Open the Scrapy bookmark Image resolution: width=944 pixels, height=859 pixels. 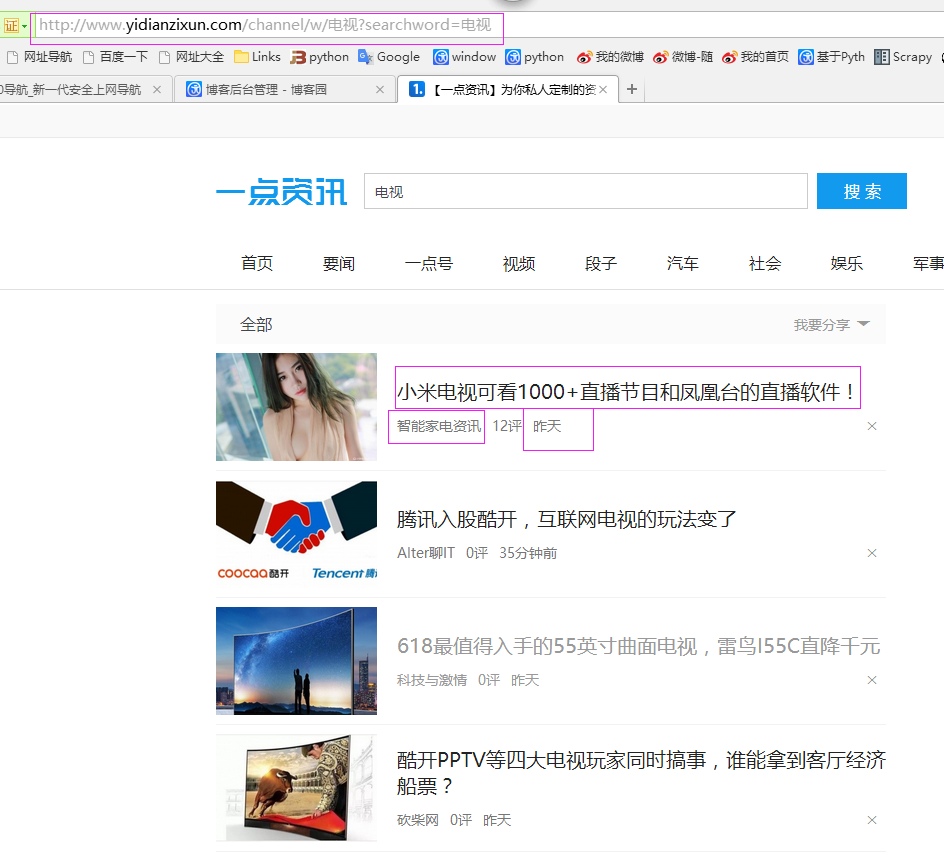click(x=903, y=57)
